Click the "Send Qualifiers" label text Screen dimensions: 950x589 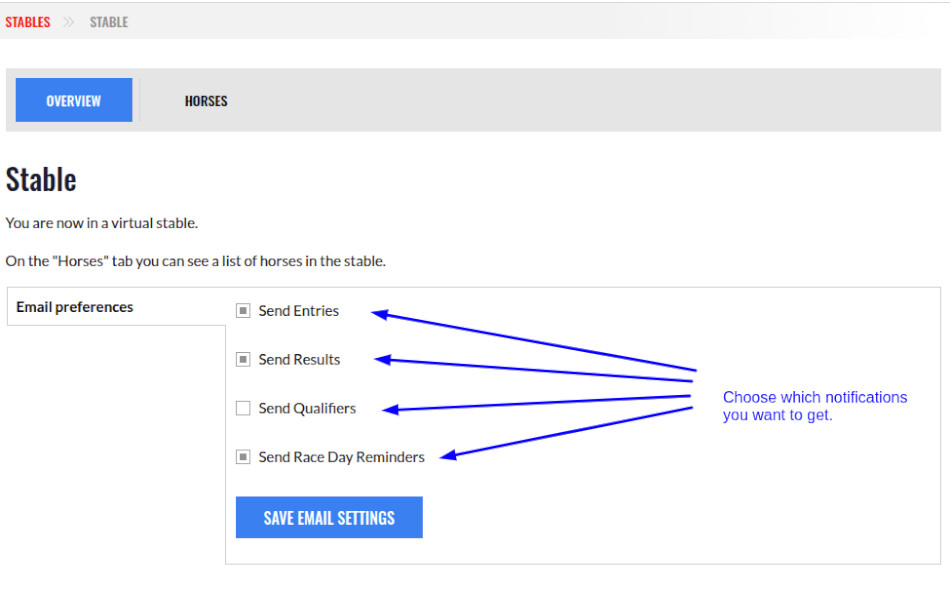click(307, 408)
